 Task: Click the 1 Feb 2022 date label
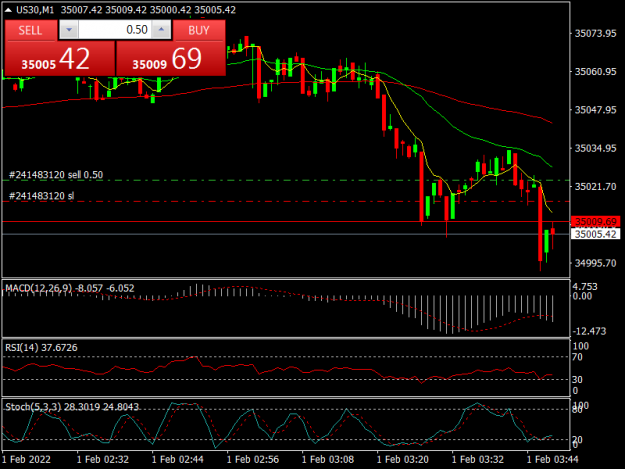pyautogui.click(x=26, y=459)
